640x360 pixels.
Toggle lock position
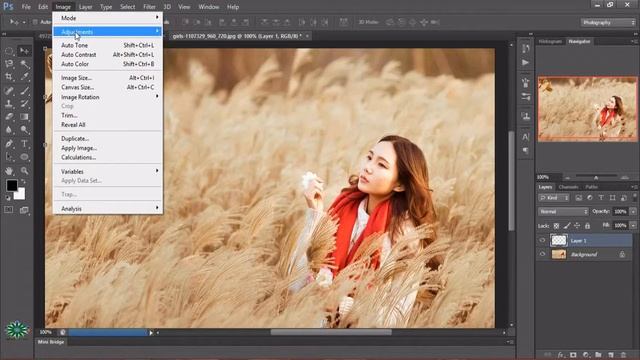577,225
